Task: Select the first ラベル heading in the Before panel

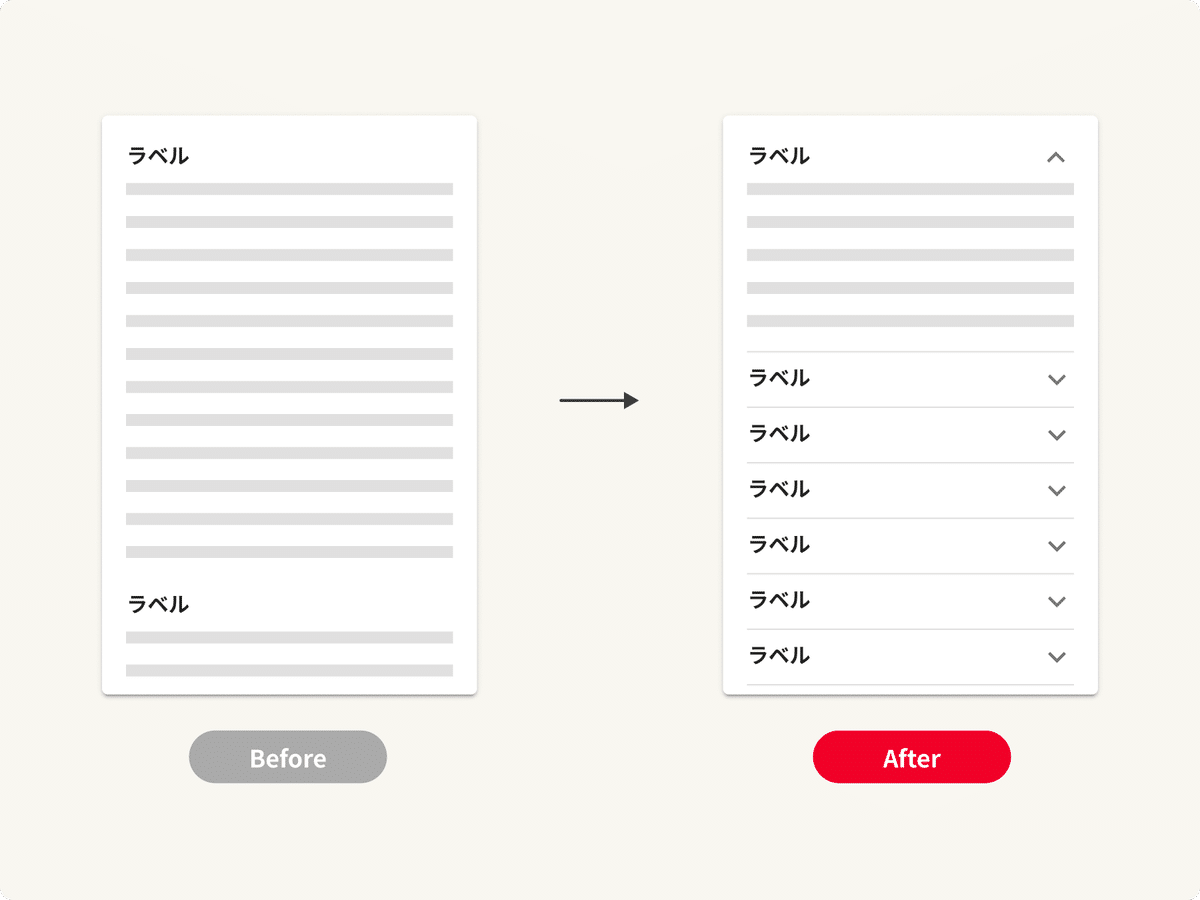Action: [158, 156]
